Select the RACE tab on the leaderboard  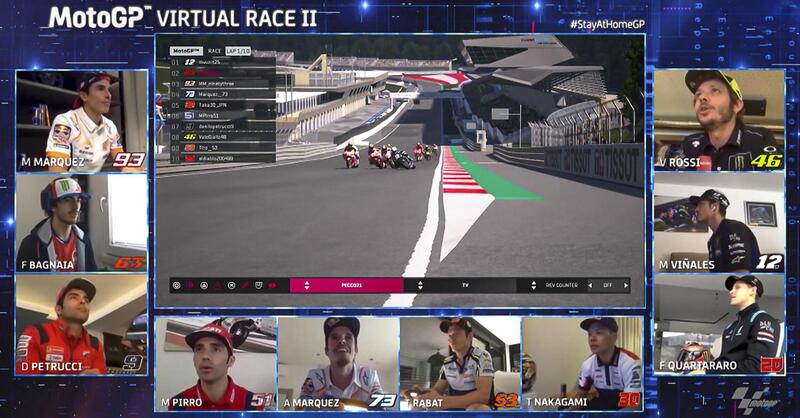pos(214,50)
